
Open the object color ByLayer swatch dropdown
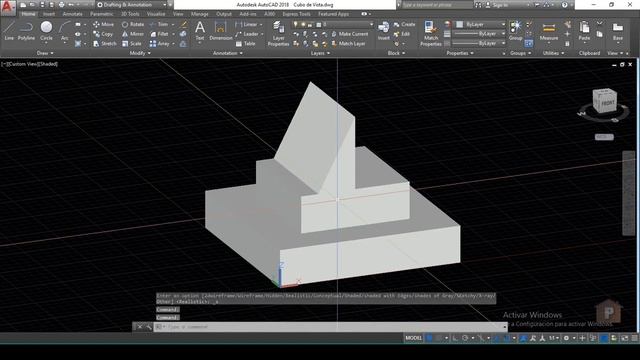click(x=480, y=24)
